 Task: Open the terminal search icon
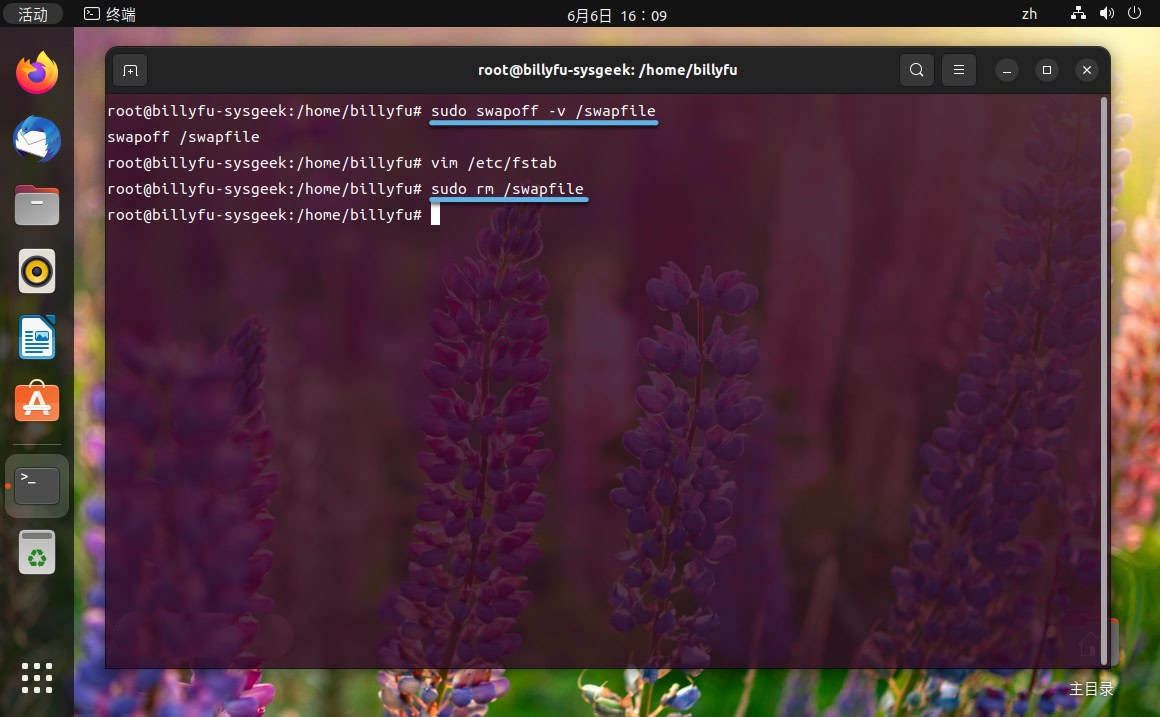pyautogui.click(x=916, y=70)
